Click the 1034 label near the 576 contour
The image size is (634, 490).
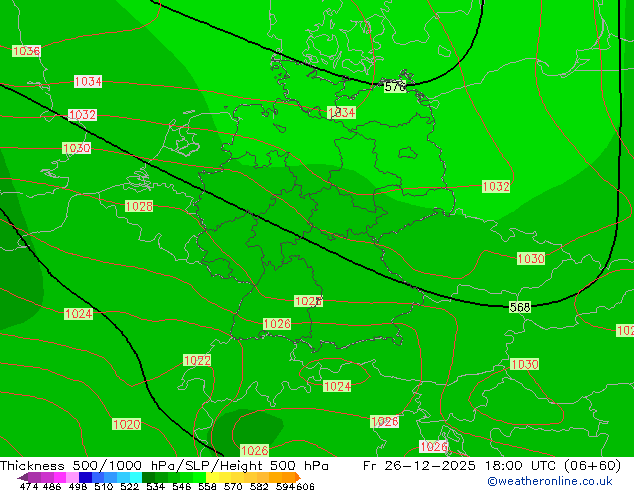[x=341, y=112]
